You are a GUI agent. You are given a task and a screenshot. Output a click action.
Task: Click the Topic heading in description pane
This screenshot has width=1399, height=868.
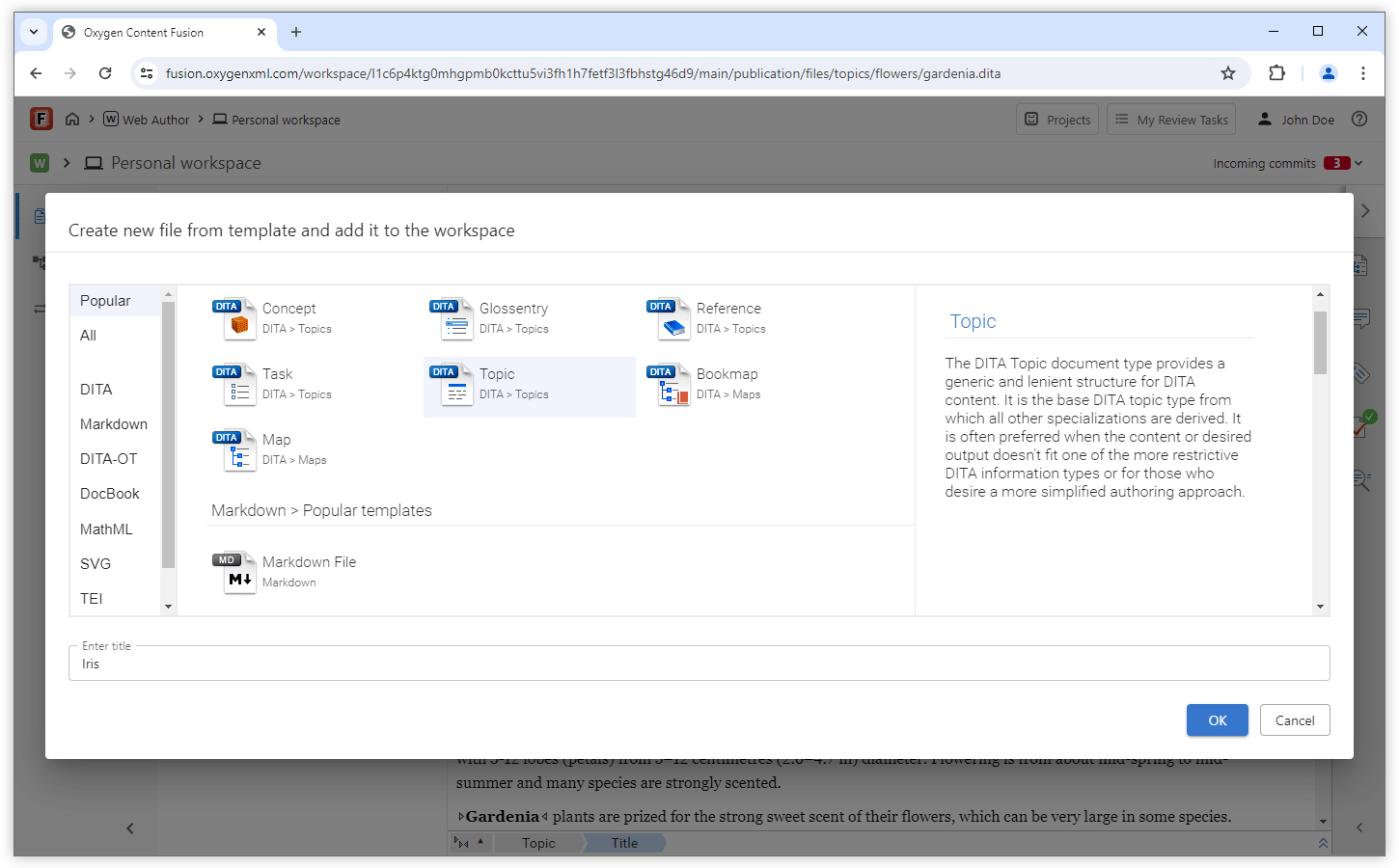coord(973,321)
